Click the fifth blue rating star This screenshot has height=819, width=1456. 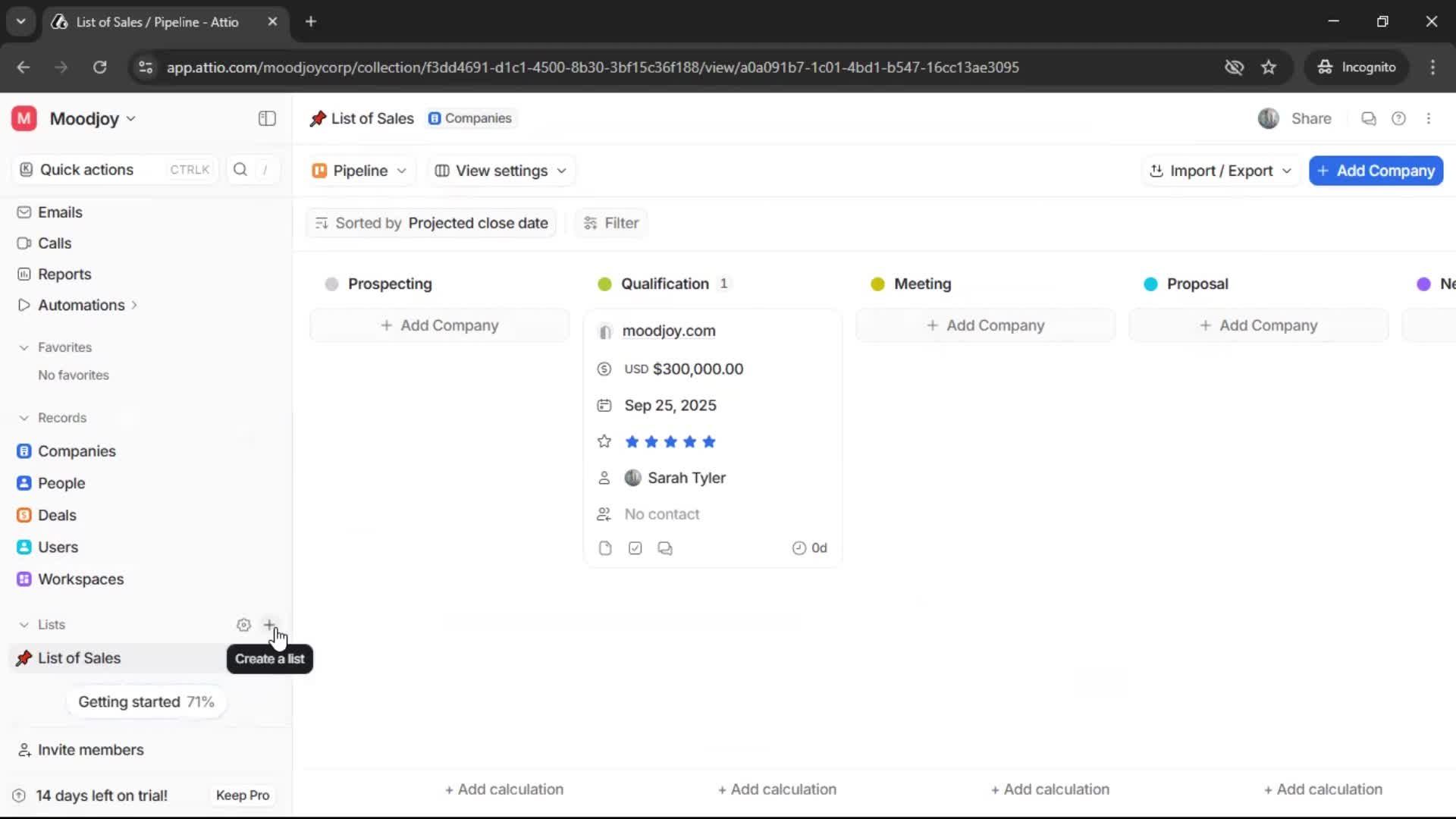pos(709,441)
